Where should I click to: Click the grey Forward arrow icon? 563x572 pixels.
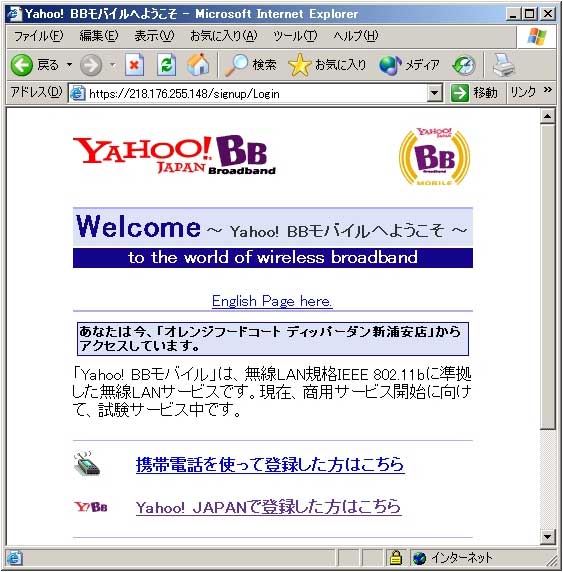[91, 65]
